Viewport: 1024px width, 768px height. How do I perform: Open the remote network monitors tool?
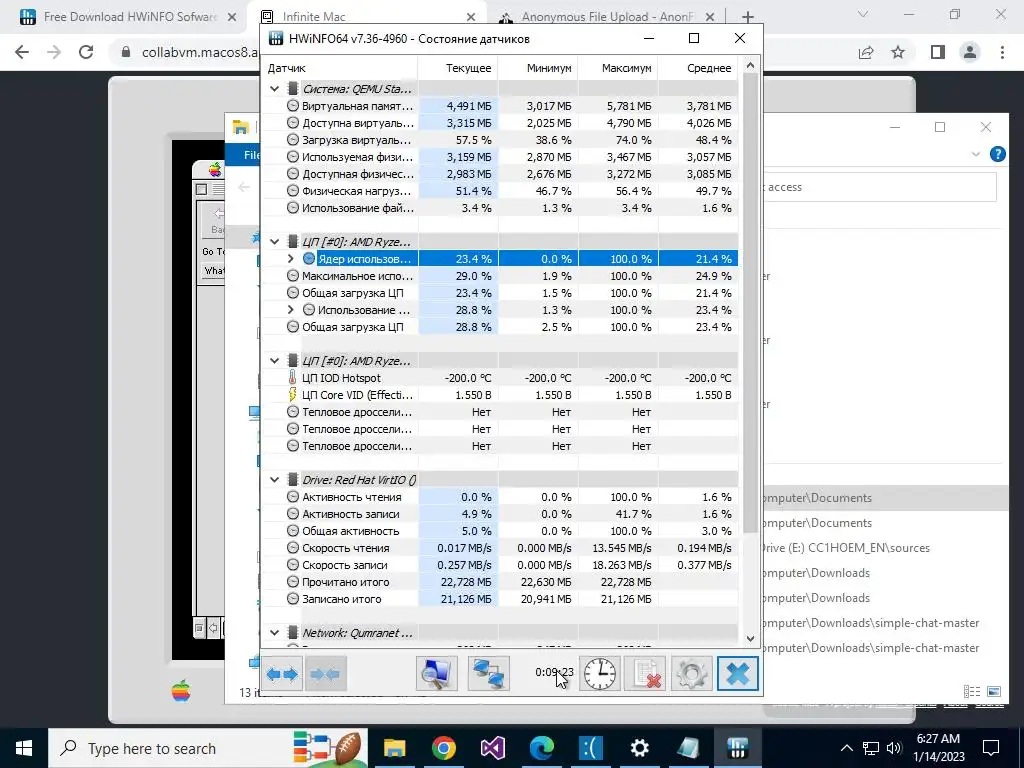click(x=488, y=673)
